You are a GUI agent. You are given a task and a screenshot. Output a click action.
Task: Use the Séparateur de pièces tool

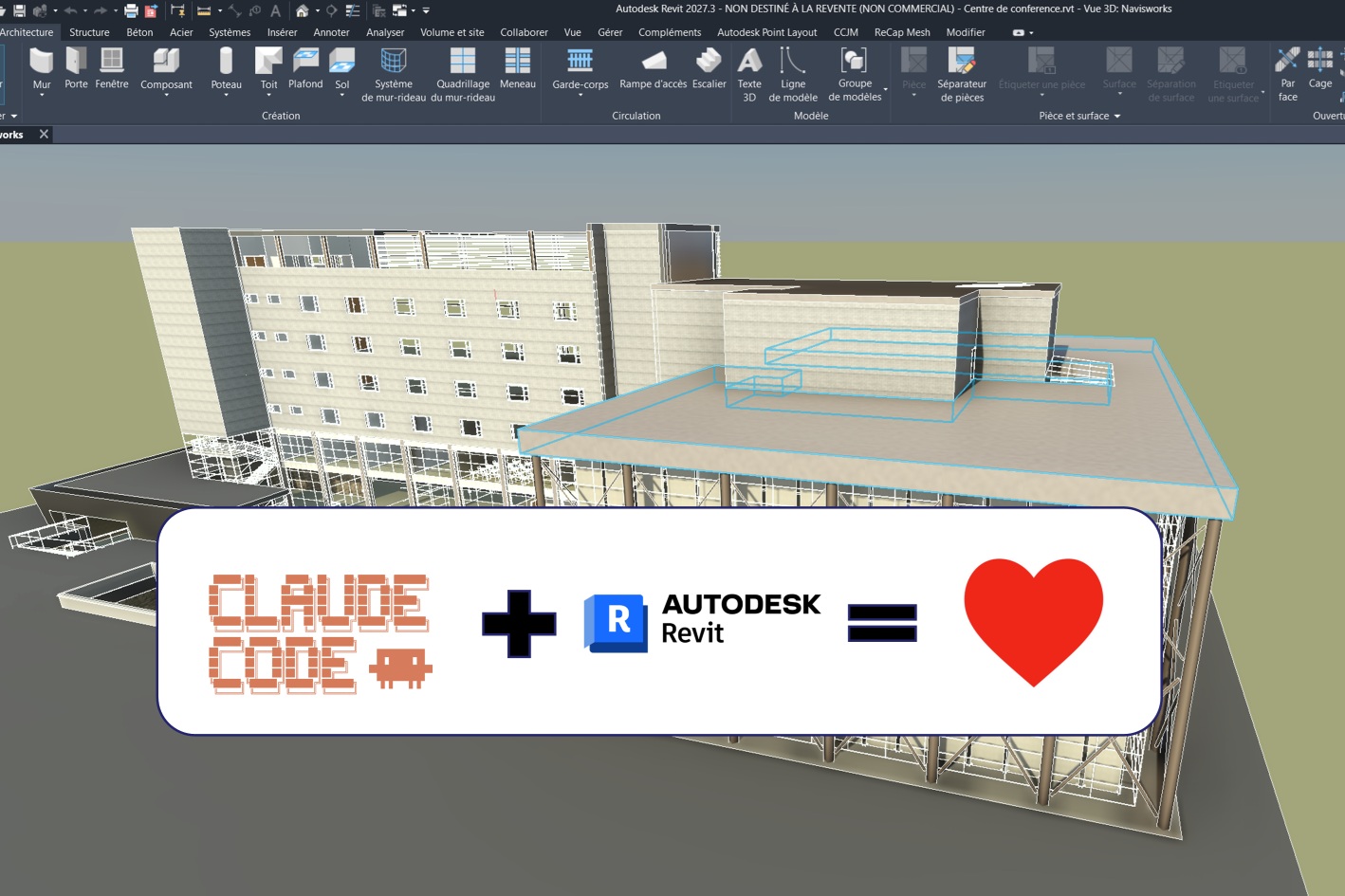962,75
